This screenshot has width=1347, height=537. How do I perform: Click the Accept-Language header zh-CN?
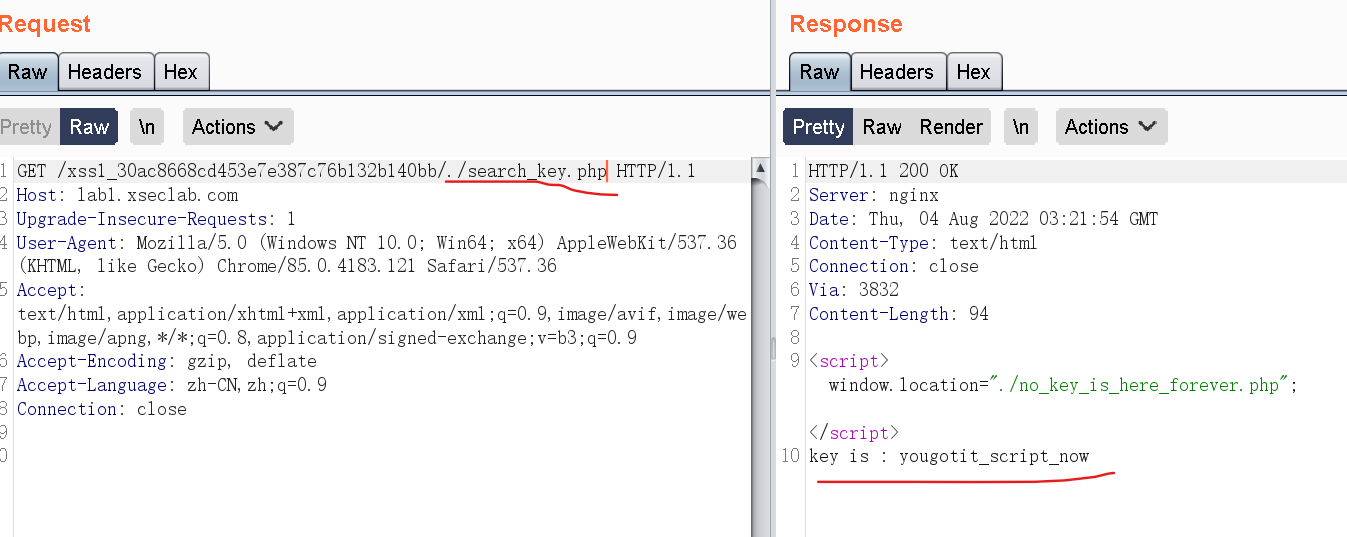click(172, 385)
